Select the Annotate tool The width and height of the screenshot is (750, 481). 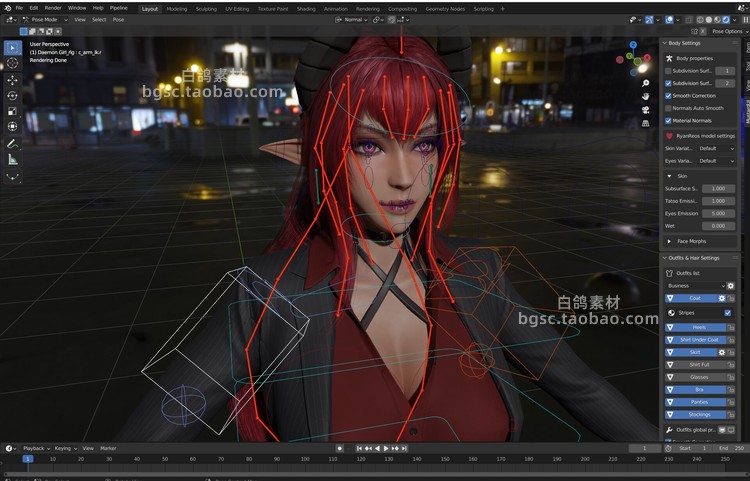coord(12,144)
